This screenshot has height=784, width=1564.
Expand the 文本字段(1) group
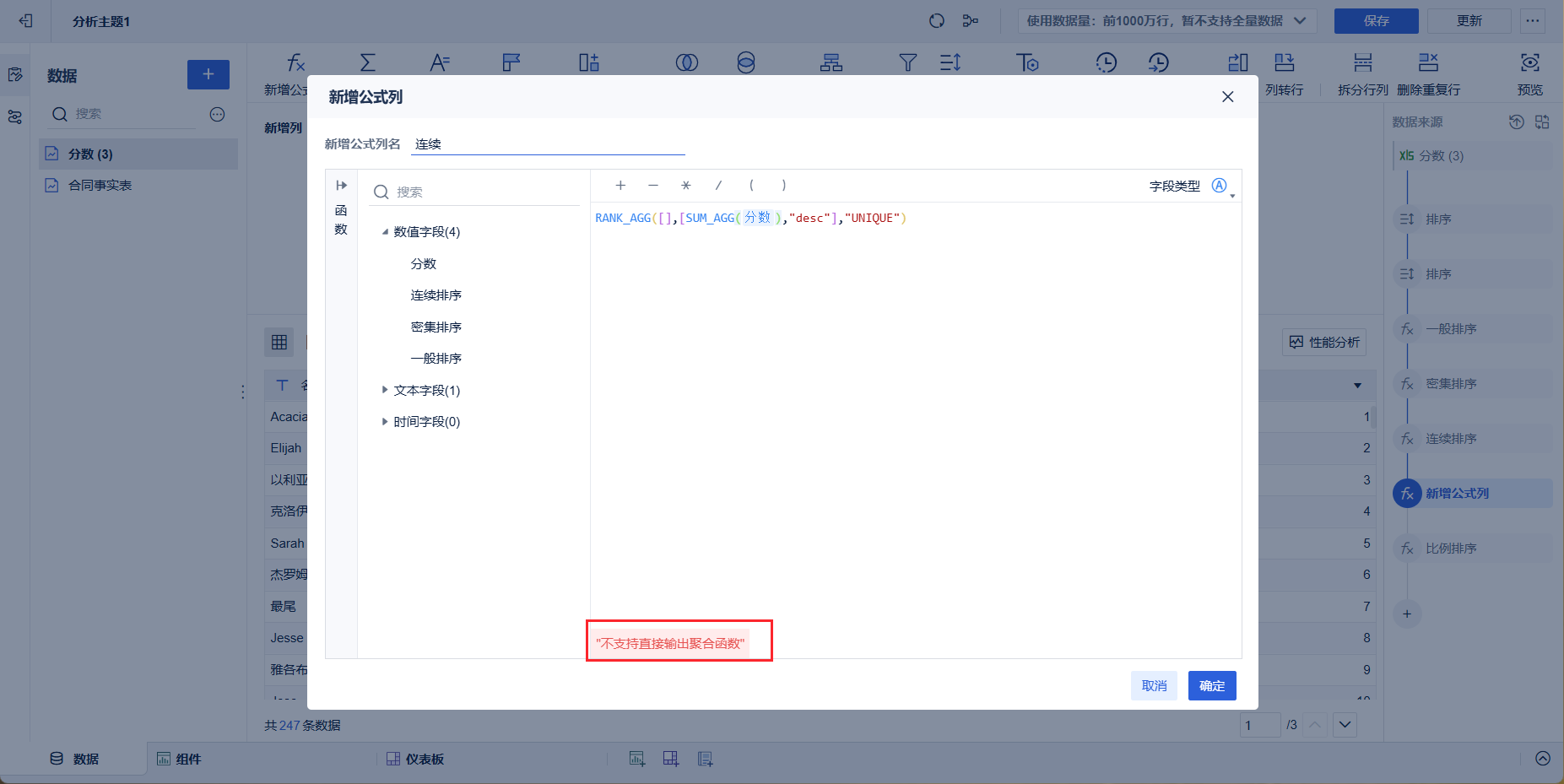[x=385, y=390]
